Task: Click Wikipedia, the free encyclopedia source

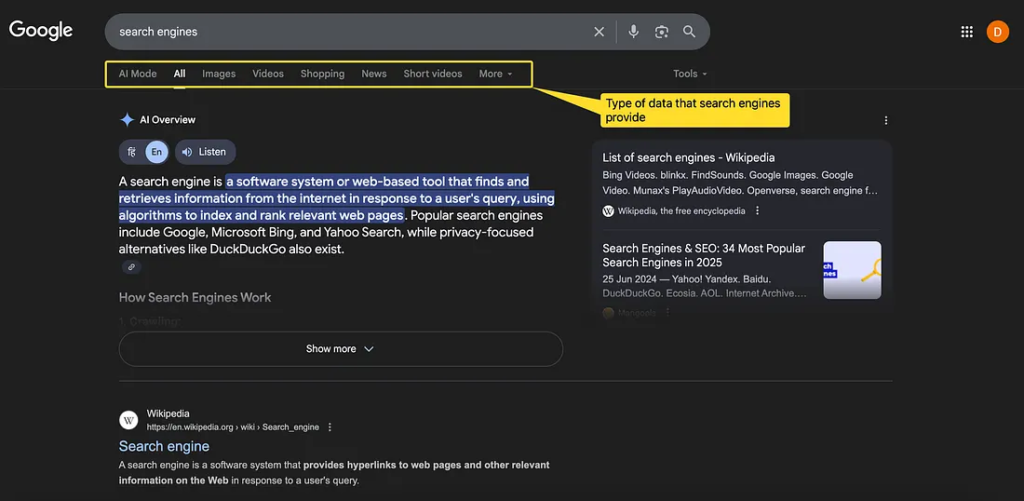Action: (681, 211)
